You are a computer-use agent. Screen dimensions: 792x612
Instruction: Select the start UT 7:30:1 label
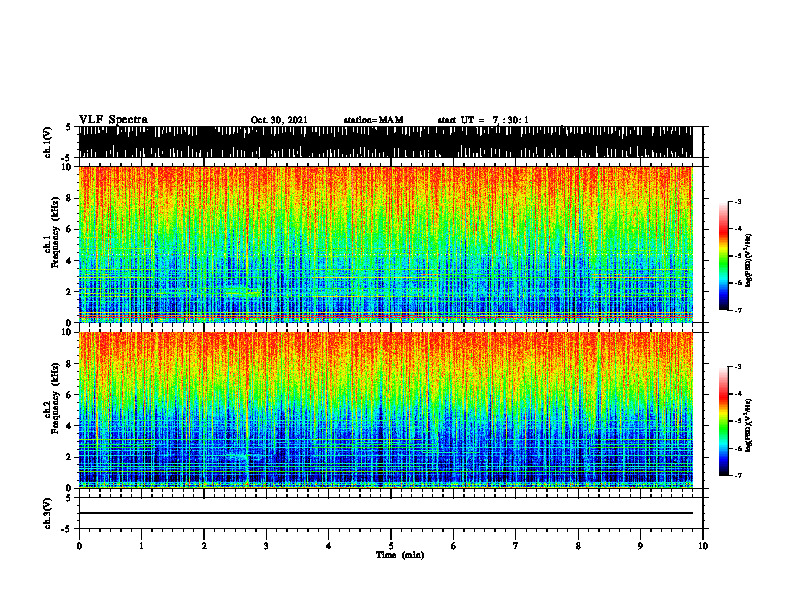(x=483, y=120)
